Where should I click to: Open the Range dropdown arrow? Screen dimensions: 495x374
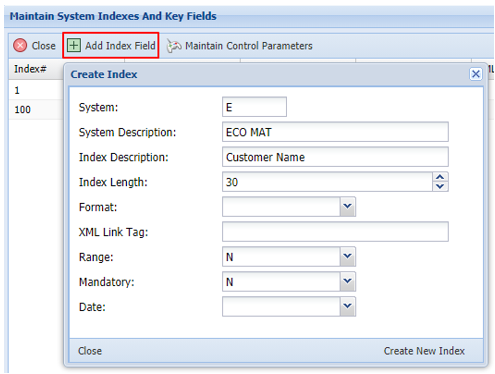tap(347, 256)
